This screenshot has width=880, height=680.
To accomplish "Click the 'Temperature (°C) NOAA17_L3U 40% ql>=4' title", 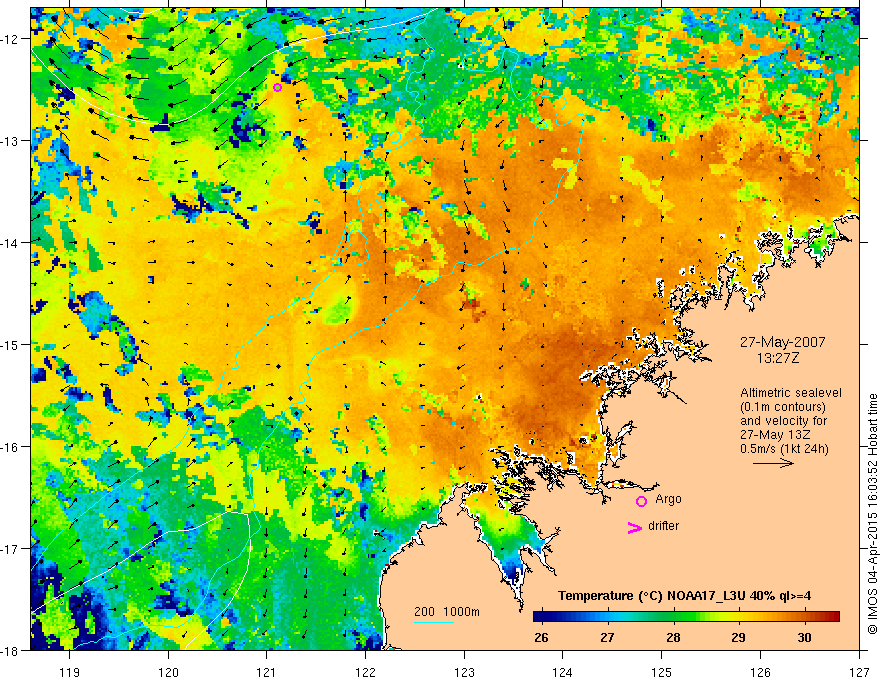I will click(x=684, y=596).
